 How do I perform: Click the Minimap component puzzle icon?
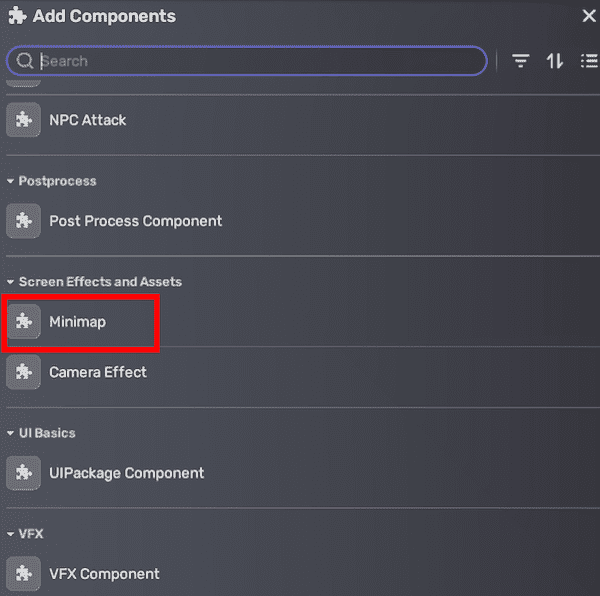point(23,322)
